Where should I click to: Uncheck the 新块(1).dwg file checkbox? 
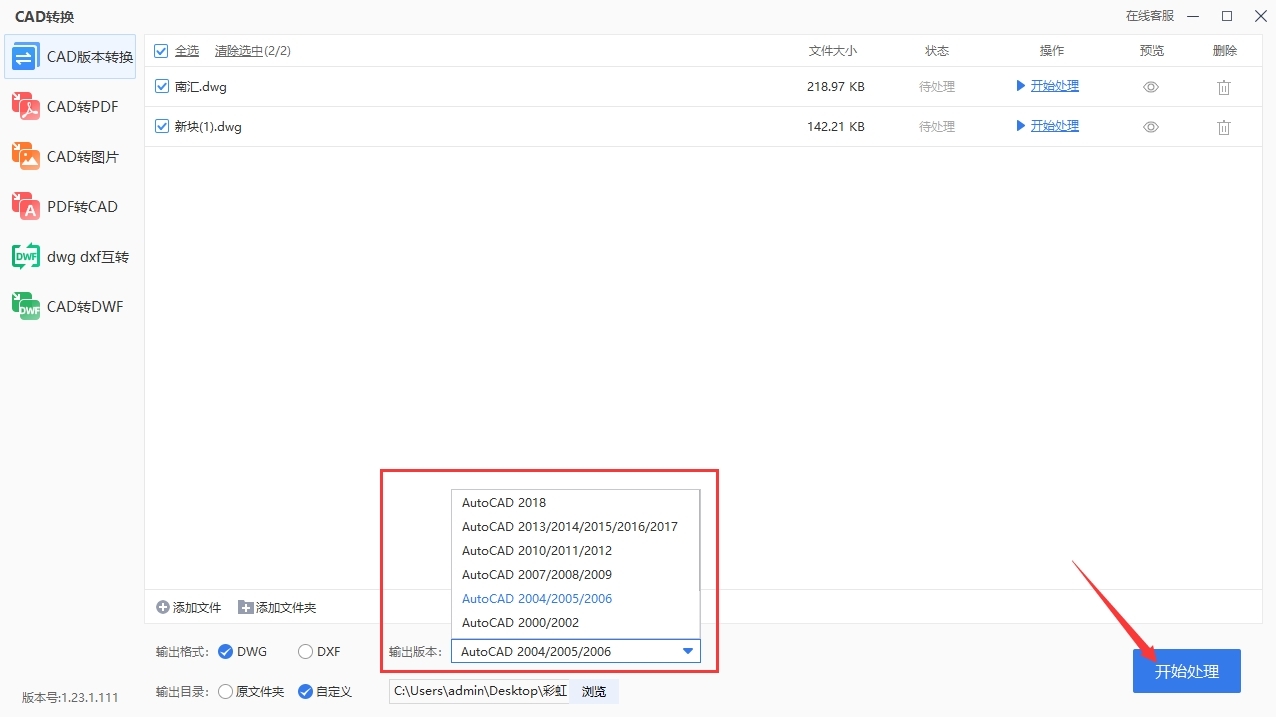point(162,126)
